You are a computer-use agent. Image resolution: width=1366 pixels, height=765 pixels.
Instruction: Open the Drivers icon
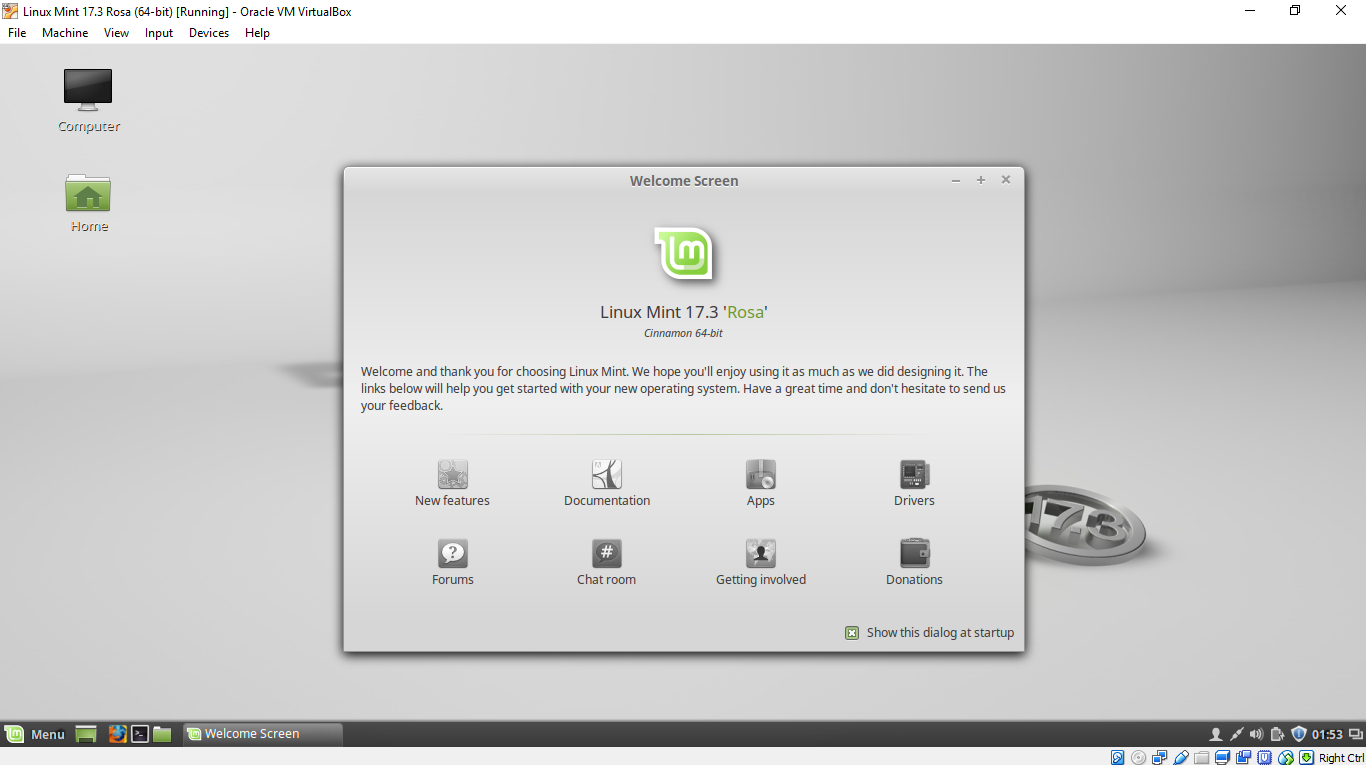coord(914,474)
